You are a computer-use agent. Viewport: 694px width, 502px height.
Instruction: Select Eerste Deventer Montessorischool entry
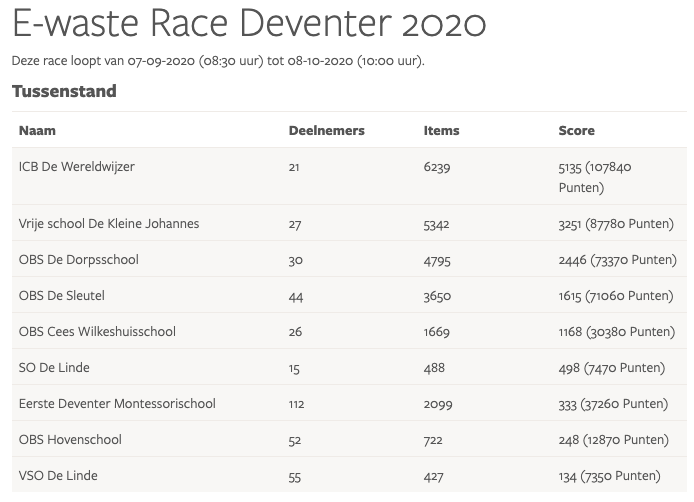point(117,404)
